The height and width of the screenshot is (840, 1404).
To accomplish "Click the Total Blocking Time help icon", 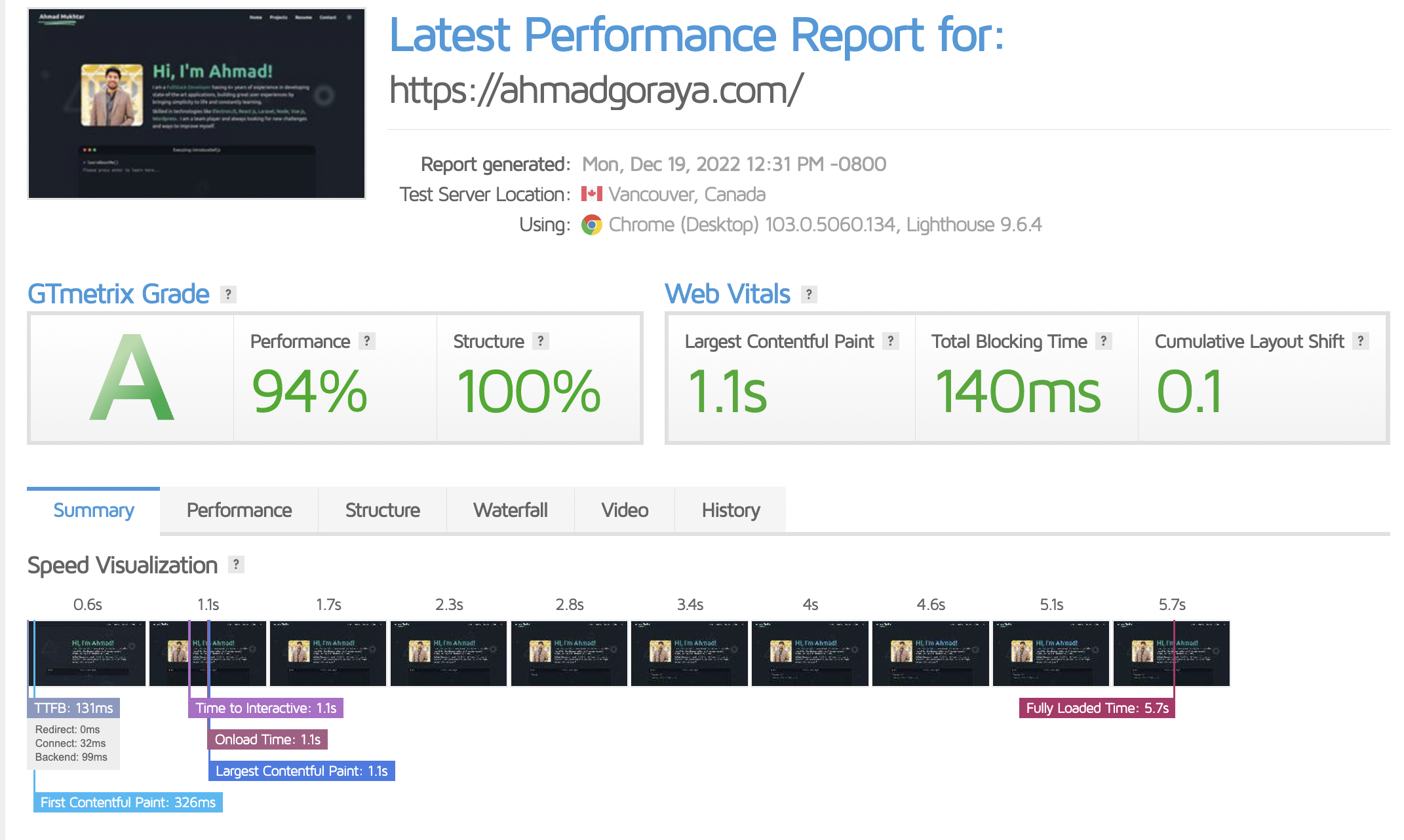I will click(1104, 341).
